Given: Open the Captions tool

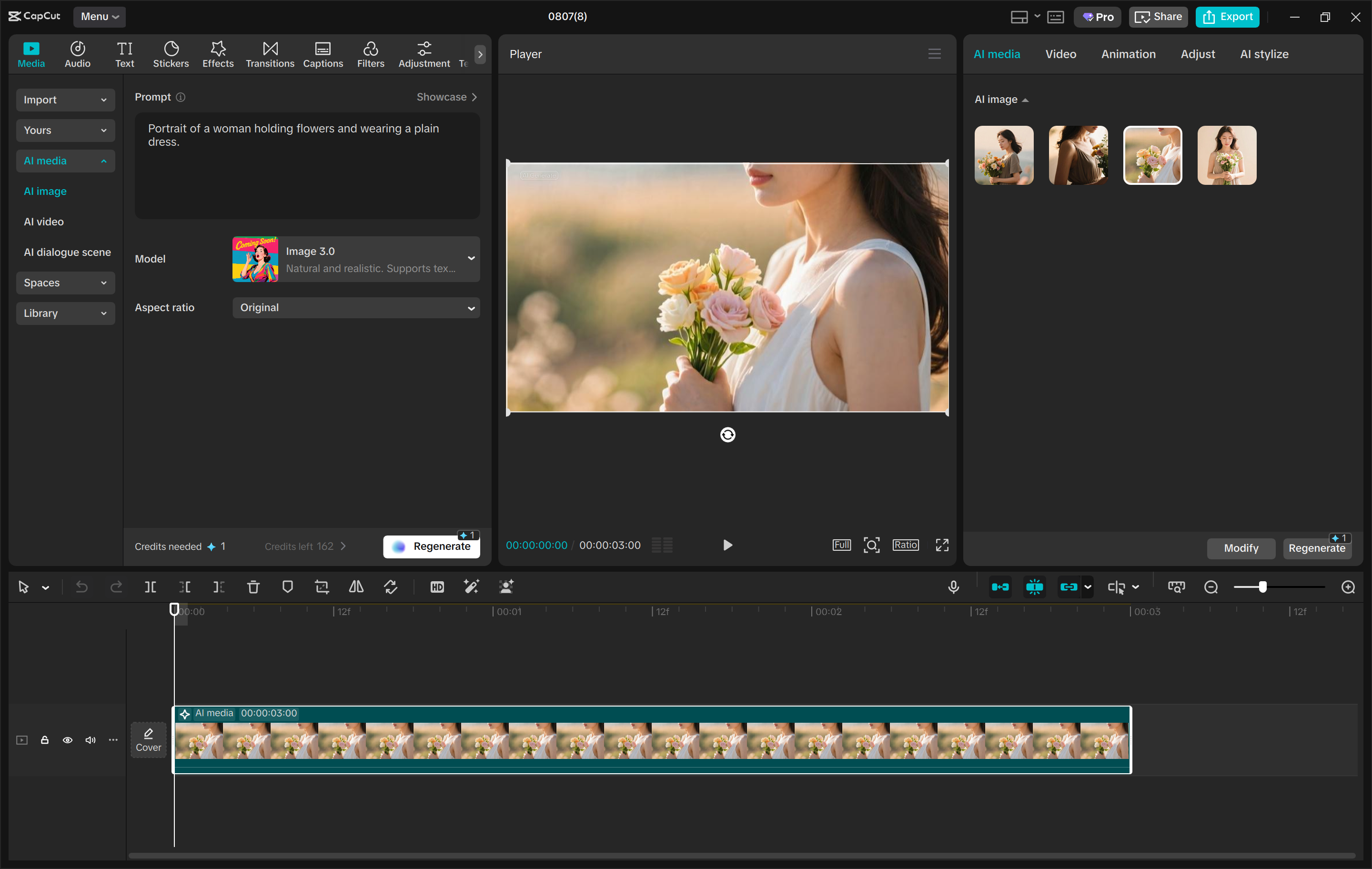Looking at the screenshot, I should tap(323, 54).
